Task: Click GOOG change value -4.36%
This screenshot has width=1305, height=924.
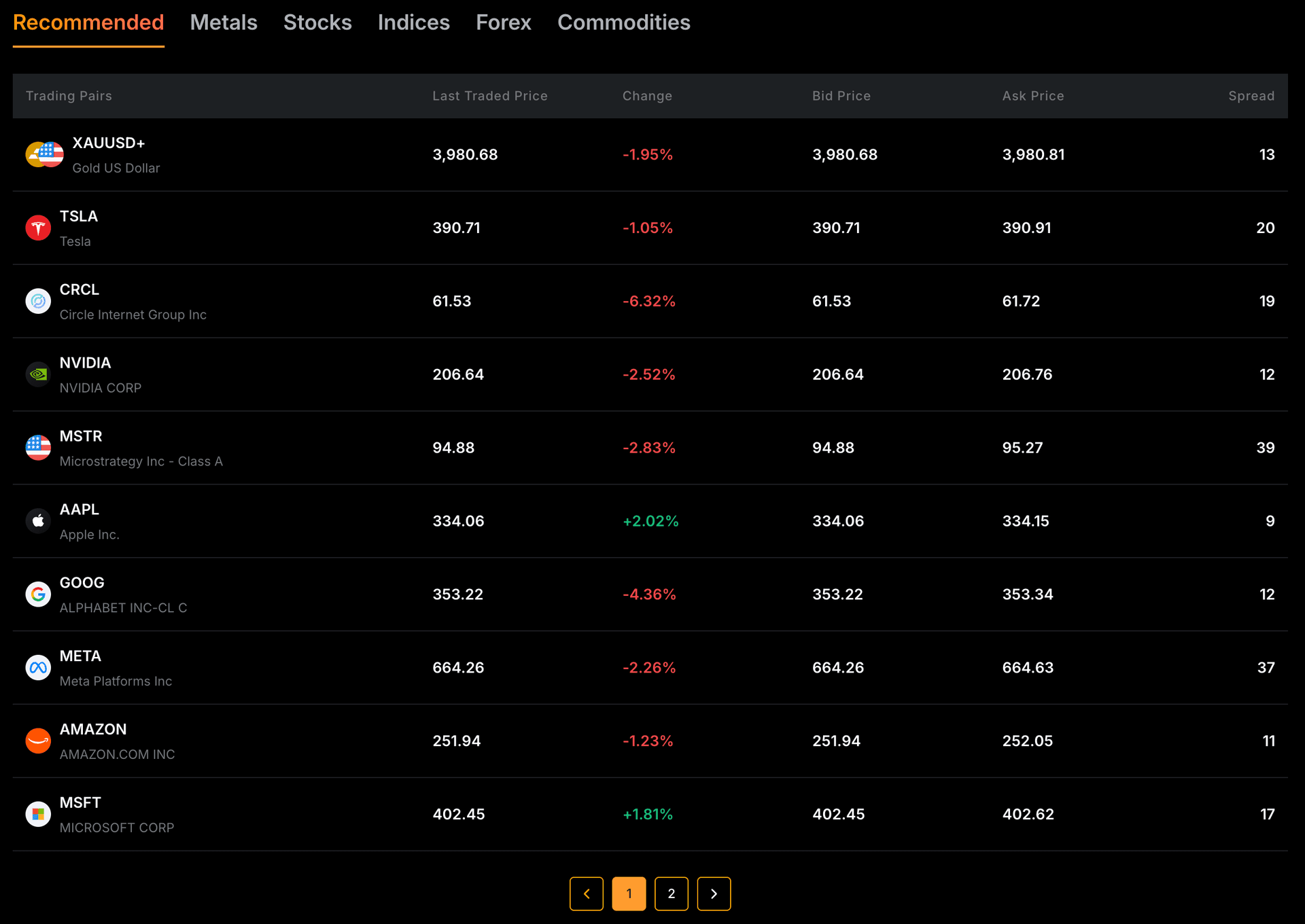Action: click(649, 594)
